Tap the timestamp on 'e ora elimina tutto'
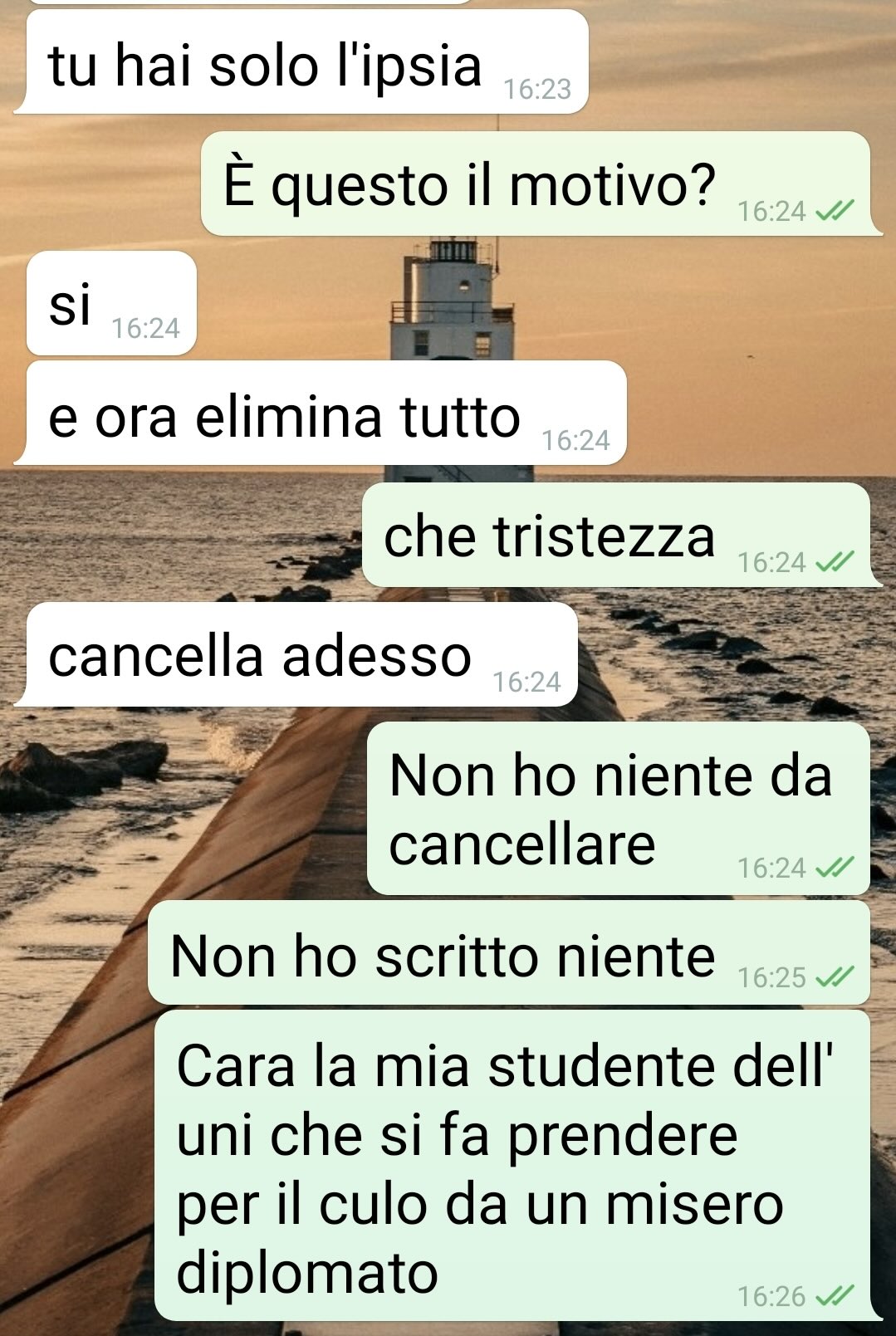The image size is (896, 1336). pos(575,440)
